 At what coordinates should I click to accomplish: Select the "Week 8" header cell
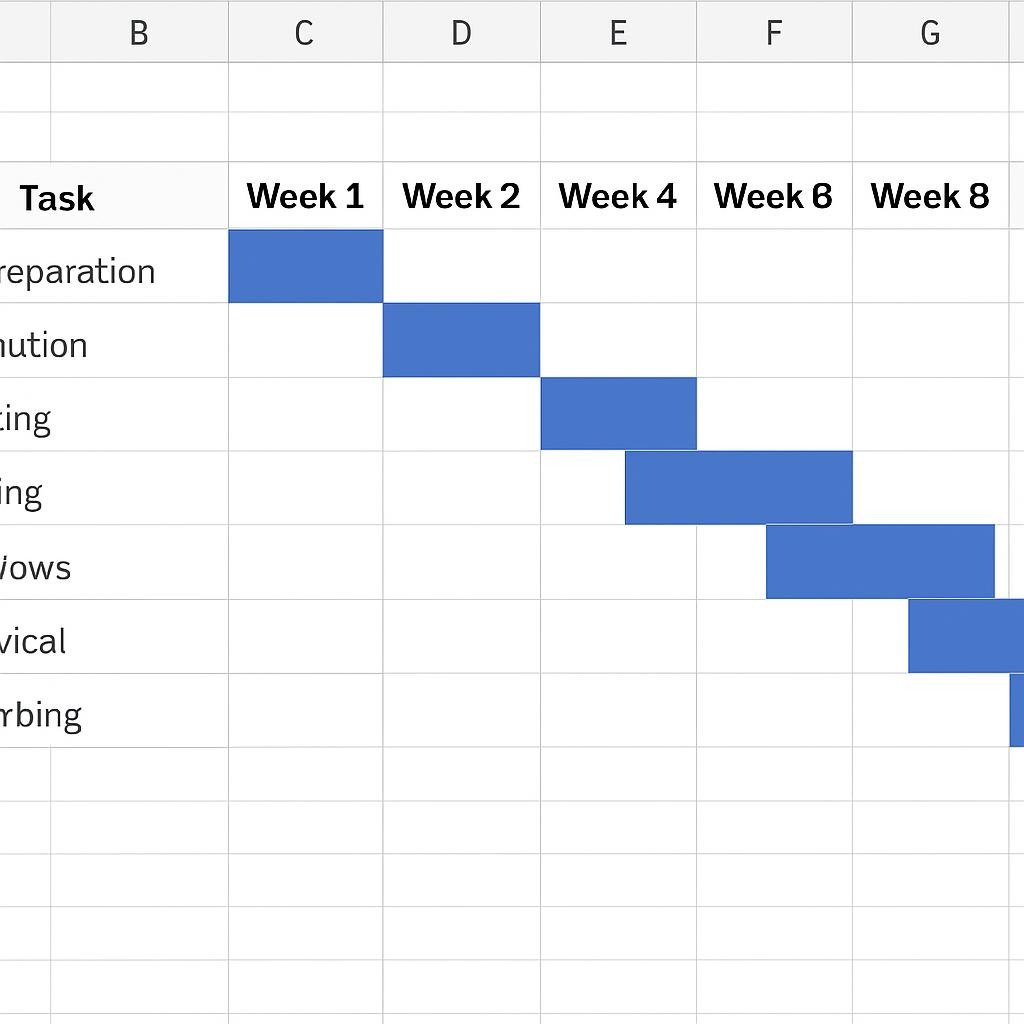(x=930, y=196)
